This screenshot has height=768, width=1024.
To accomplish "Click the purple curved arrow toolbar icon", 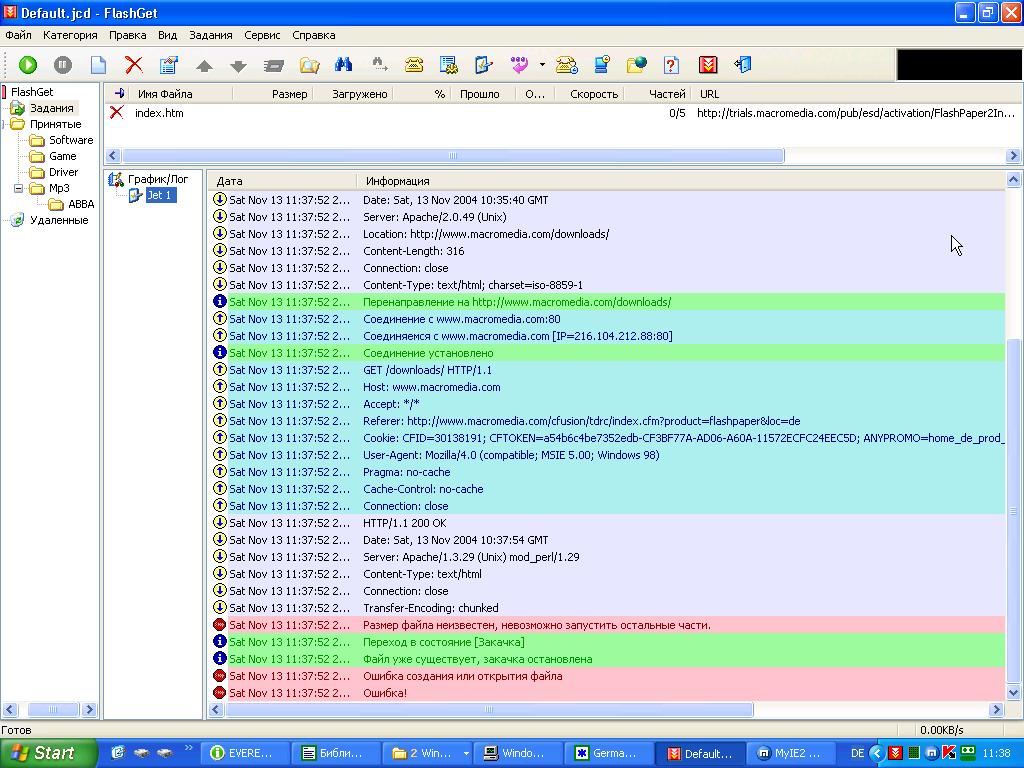I will click(519, 64).
